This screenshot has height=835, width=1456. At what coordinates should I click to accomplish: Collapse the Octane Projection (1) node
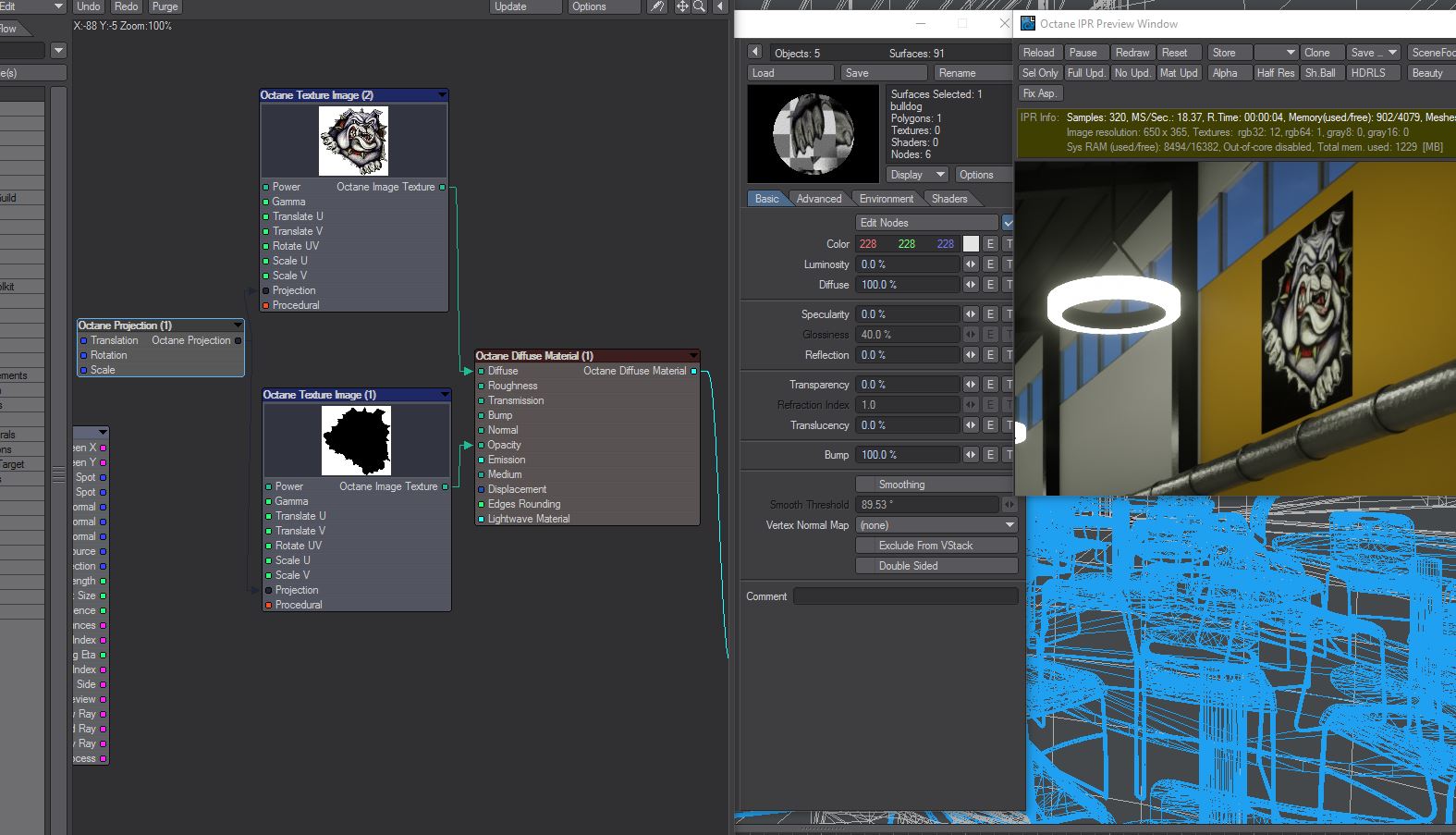pyautogui.click(x=238, y=325)
